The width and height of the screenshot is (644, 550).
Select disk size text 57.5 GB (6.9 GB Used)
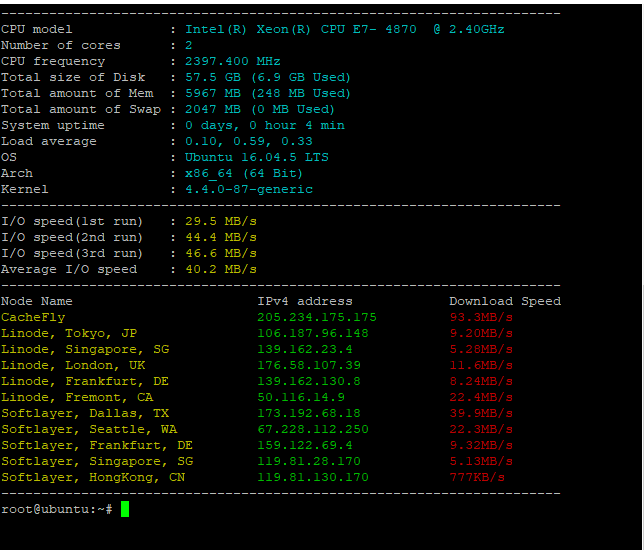pos(268,77)
